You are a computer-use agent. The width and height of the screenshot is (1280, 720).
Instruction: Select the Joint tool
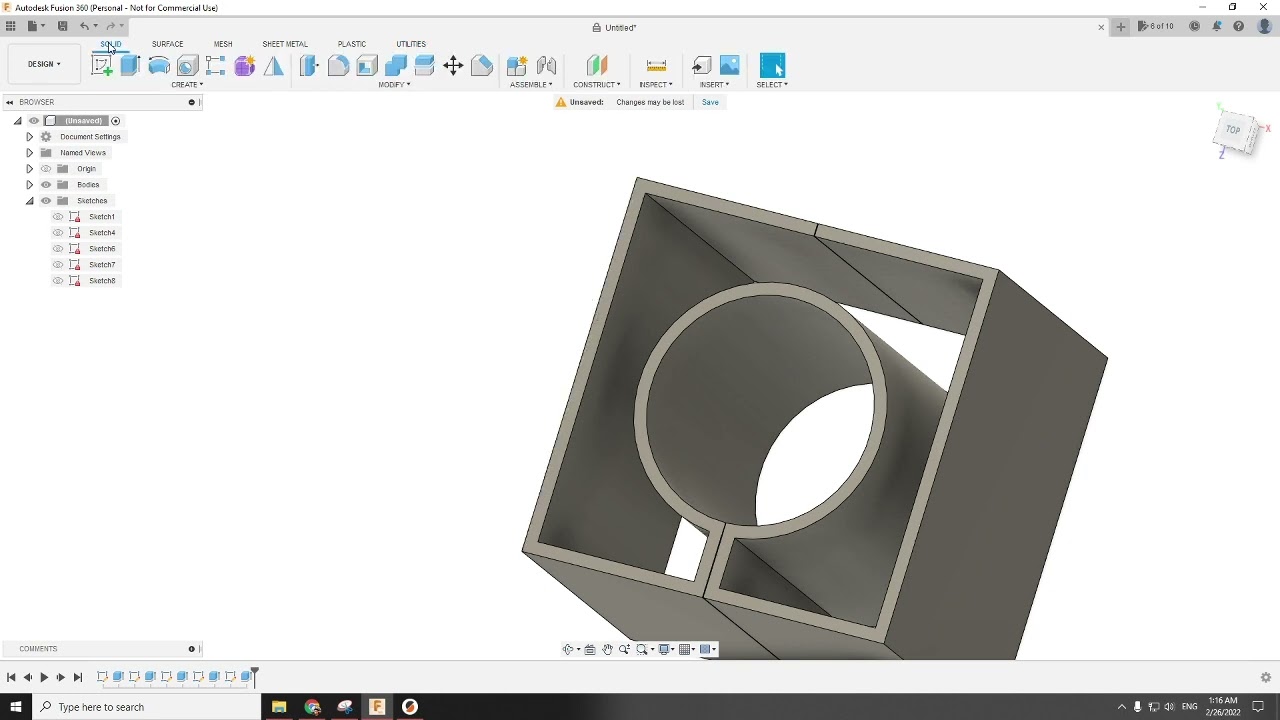[546, 66]
